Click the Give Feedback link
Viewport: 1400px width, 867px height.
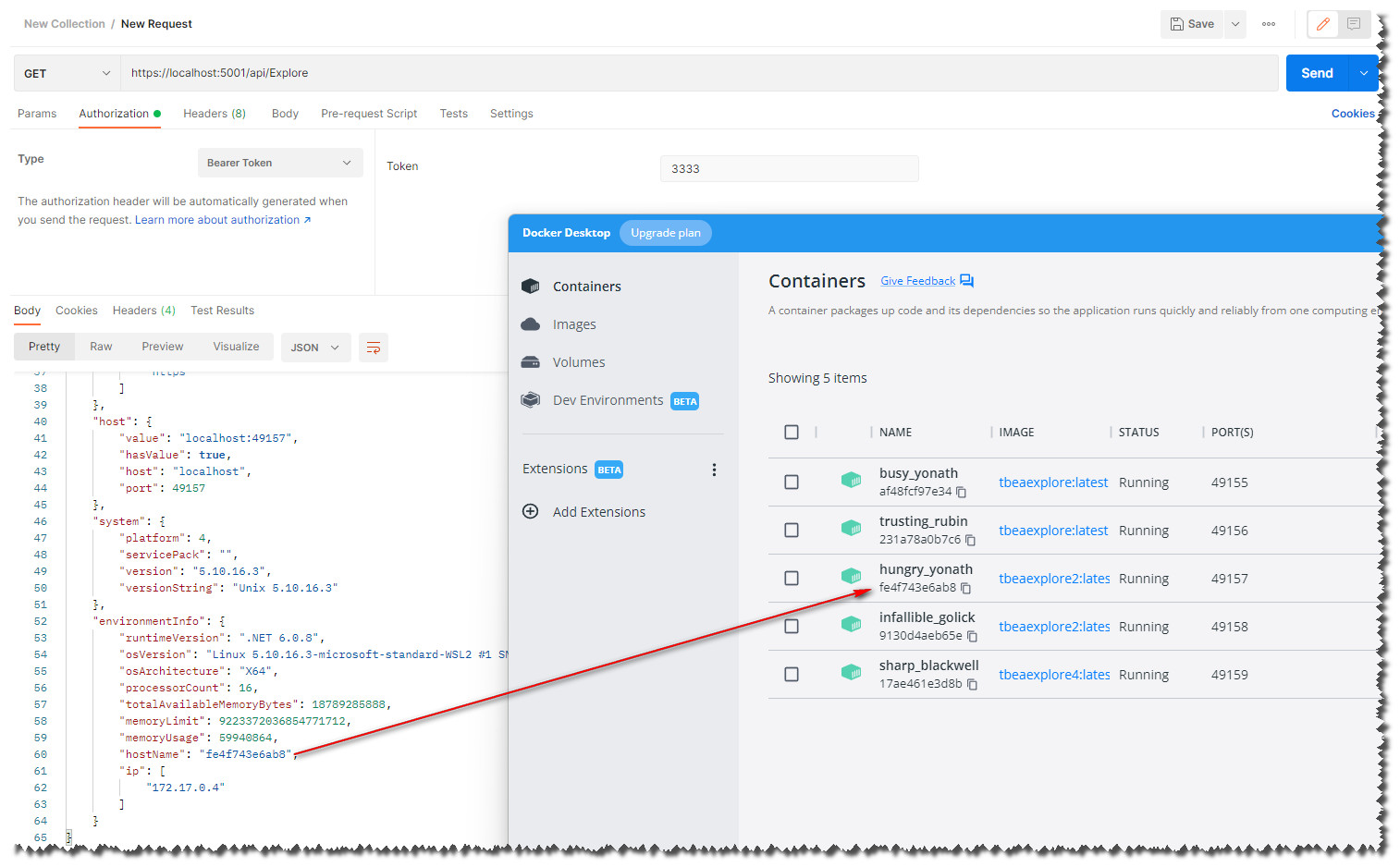click(917, 281)
